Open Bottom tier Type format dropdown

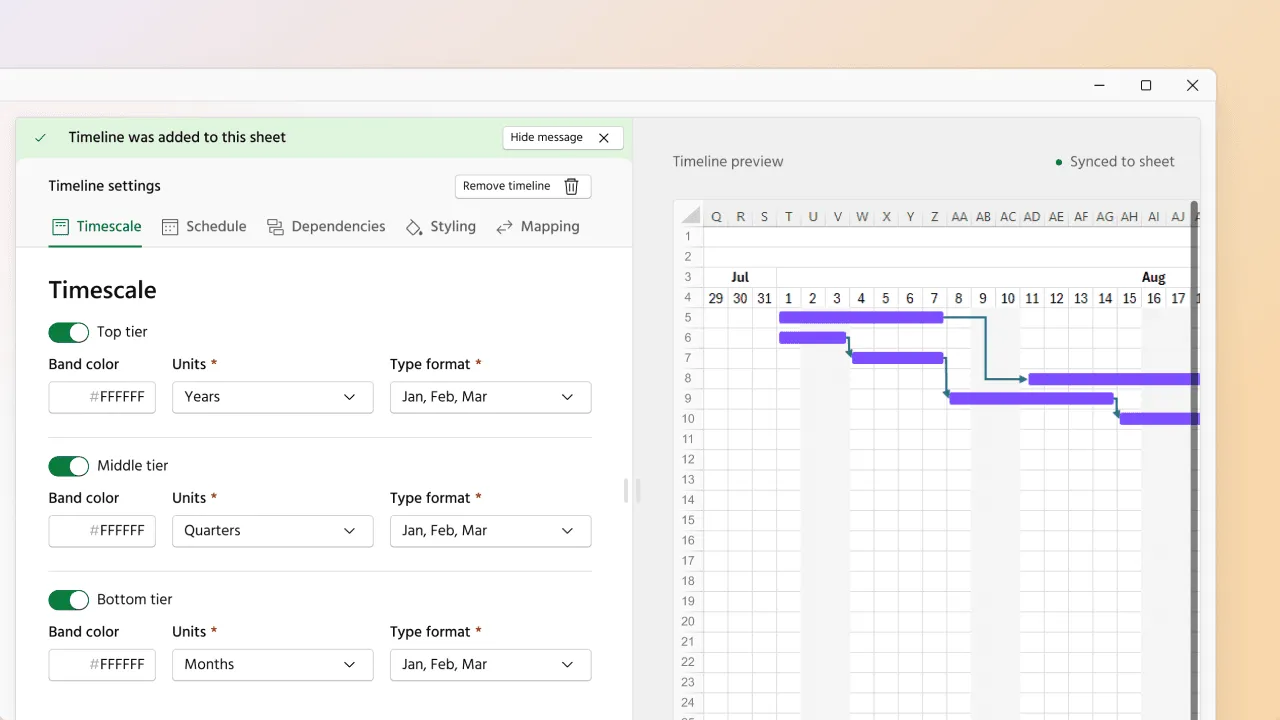(x=490, y=665)
